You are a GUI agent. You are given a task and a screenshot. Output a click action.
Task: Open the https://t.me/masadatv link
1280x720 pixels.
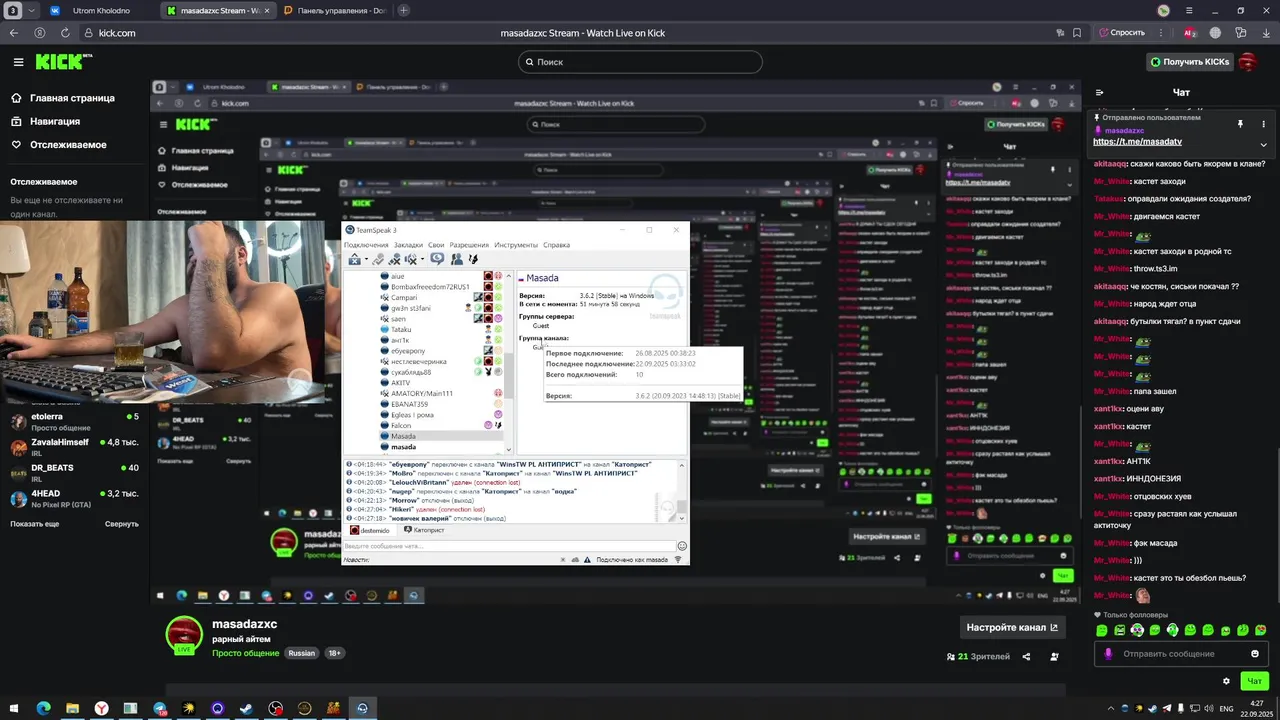click(1137, 142)
